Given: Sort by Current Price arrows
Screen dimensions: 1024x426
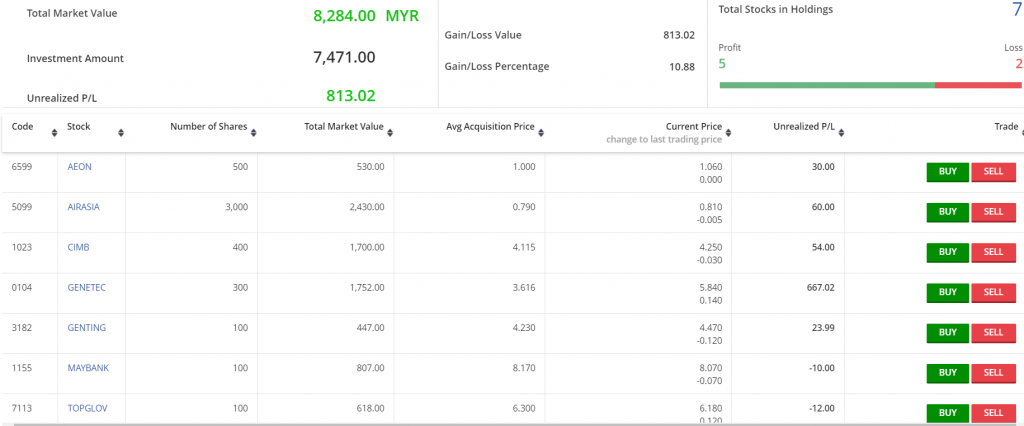Looking at the screenshot, I should 728,133.
